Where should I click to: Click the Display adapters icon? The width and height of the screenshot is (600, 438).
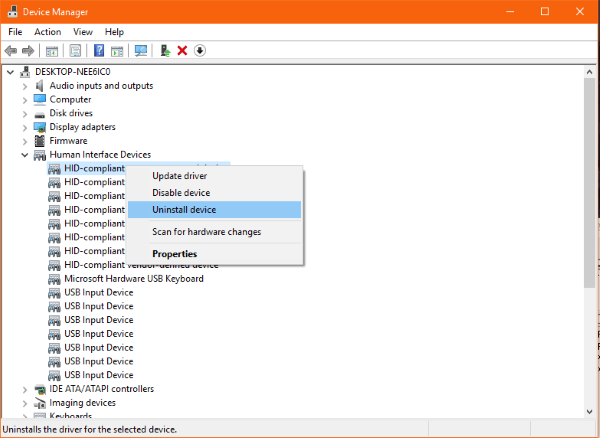coord(39,127)
